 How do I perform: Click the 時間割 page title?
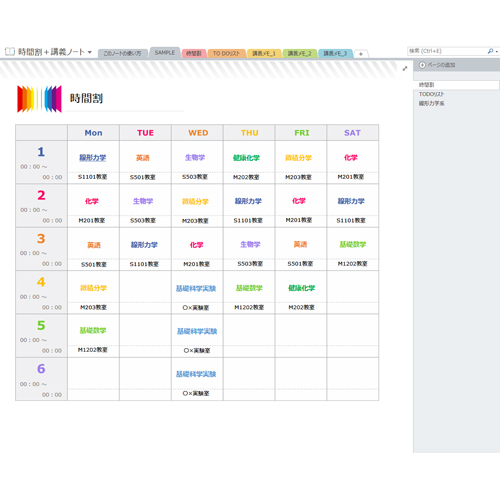pos(86,98)
